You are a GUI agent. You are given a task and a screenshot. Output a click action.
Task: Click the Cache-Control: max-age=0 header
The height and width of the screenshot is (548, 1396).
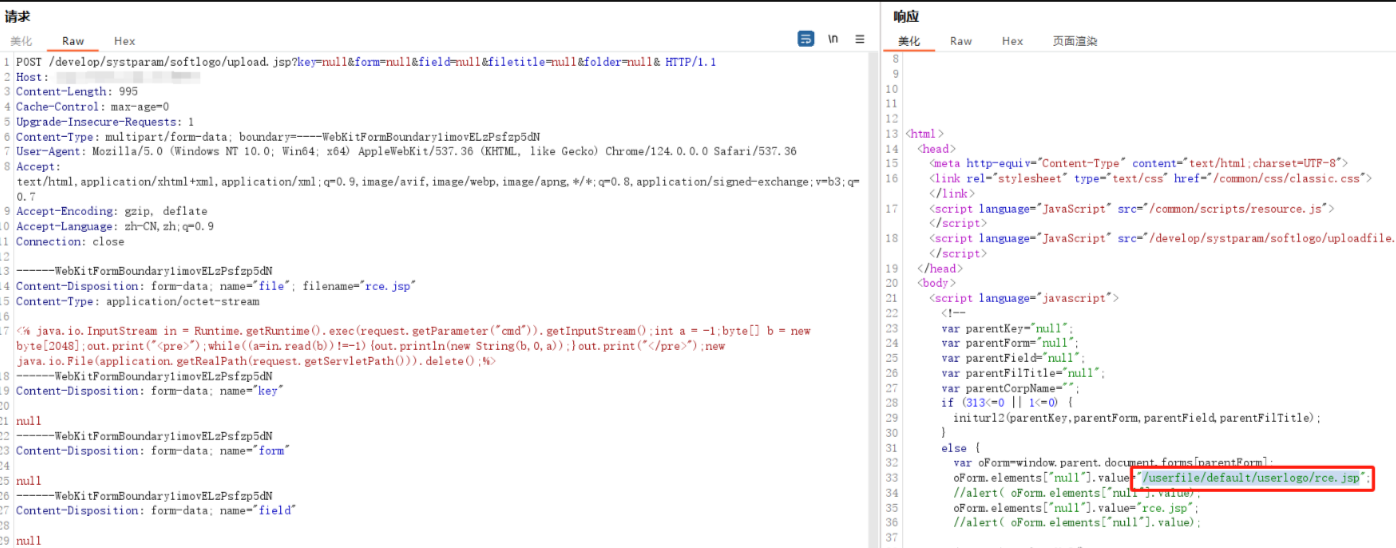[92, 107]
